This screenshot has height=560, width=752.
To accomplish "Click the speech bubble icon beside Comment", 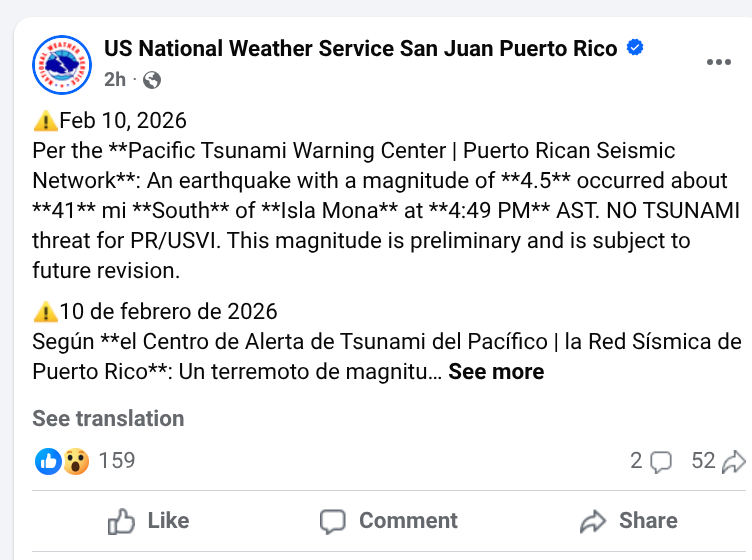I will (x=333, y=520).
